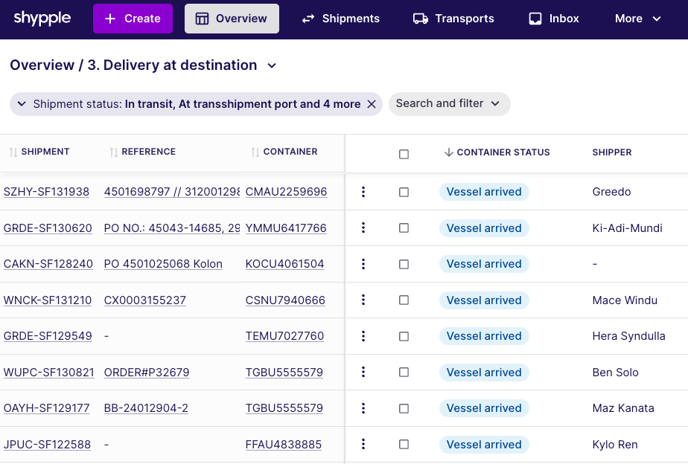Open row menu for OAYH-SF129177
This screenshot has height=464, width=688.
tap(363, 408)
